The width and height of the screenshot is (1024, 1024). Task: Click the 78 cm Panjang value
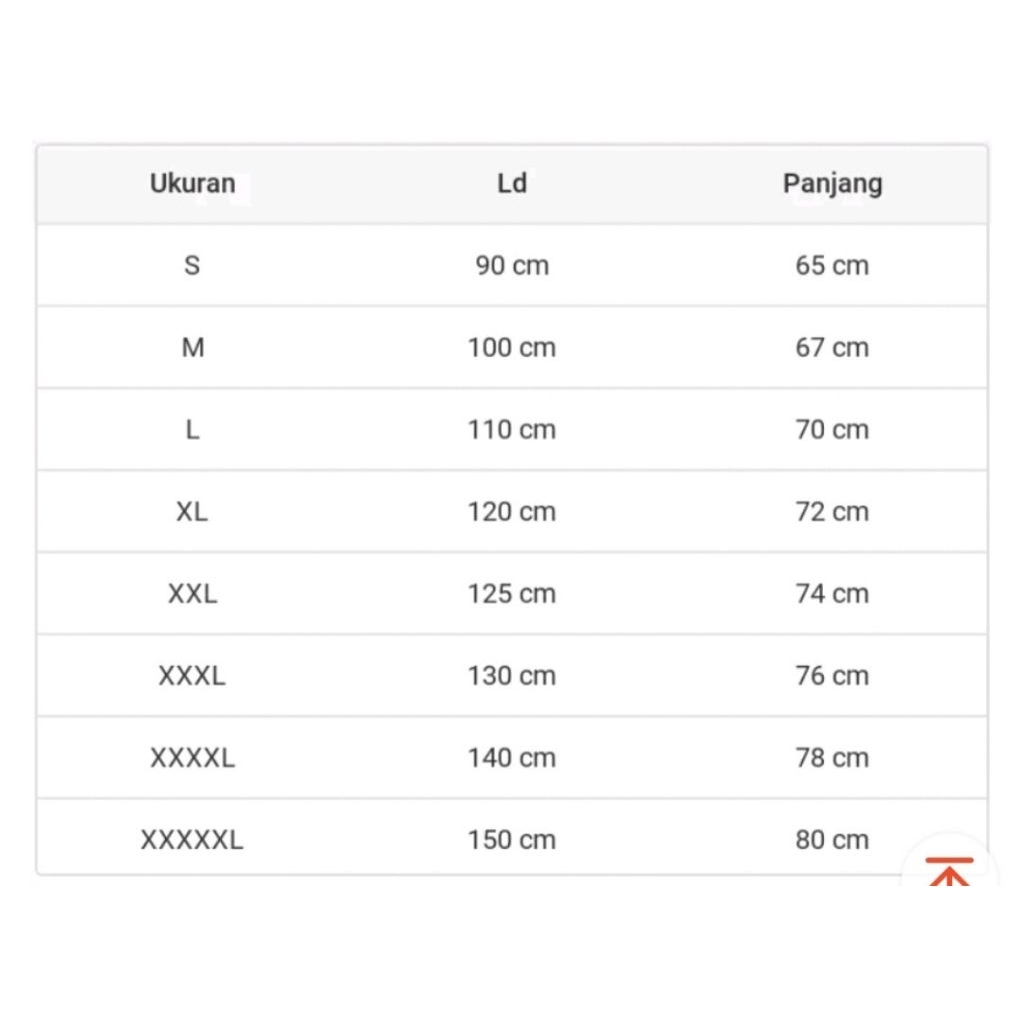coord(832,758)
